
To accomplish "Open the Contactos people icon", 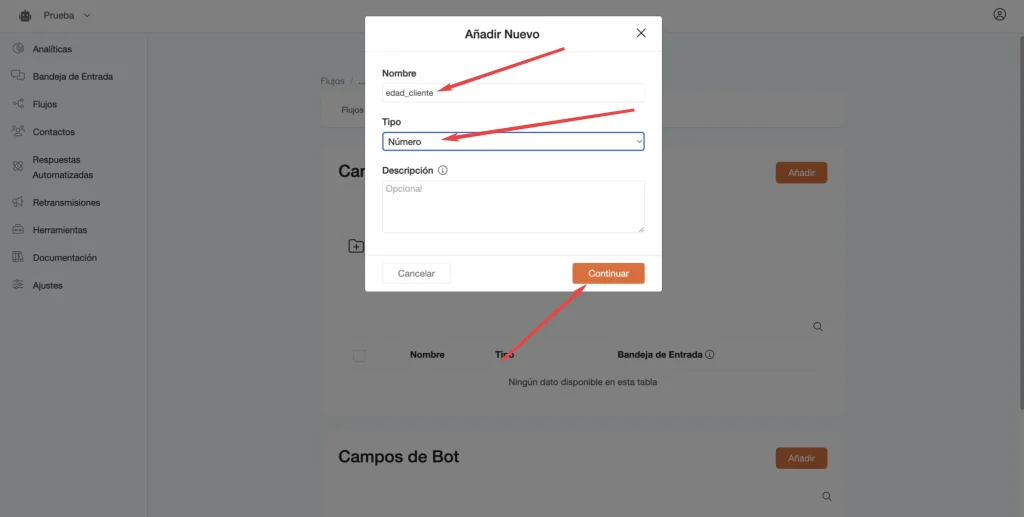I will pos(18,131).
